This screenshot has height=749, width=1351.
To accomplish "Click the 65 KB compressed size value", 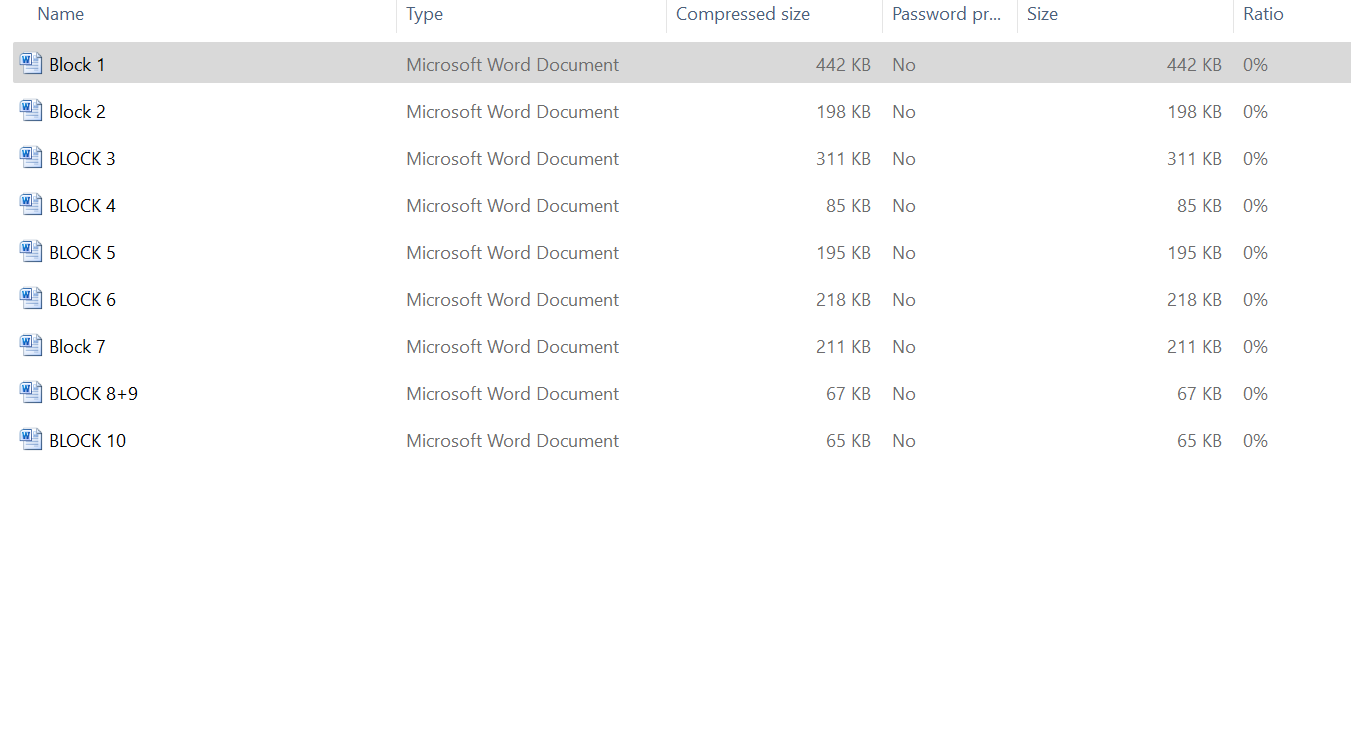I will pyautogui.click(x=848, y=441).
